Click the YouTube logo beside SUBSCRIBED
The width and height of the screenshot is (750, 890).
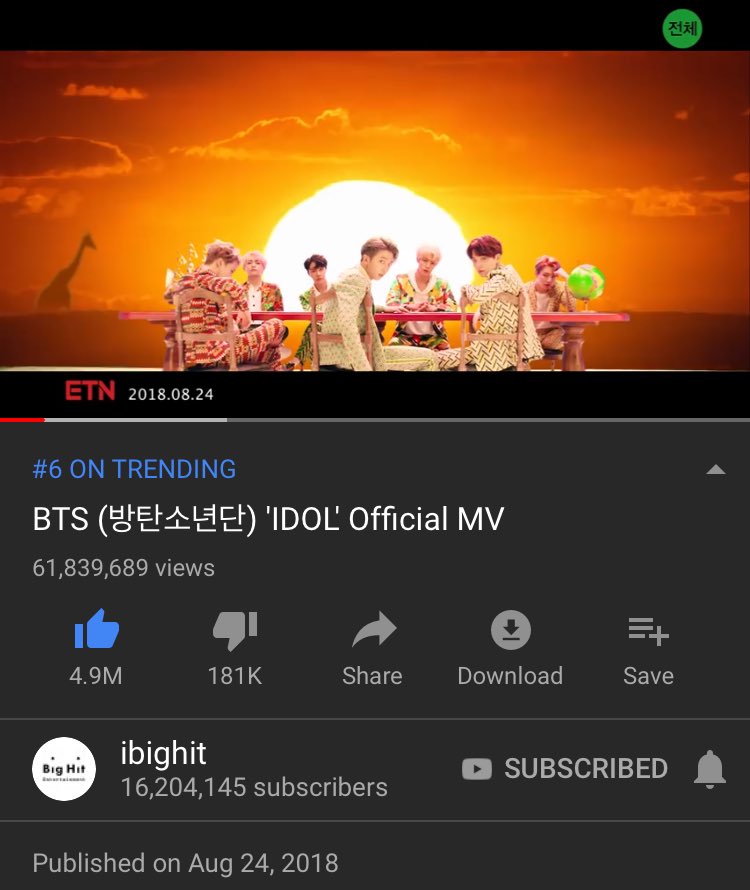(x=476, y=769)
